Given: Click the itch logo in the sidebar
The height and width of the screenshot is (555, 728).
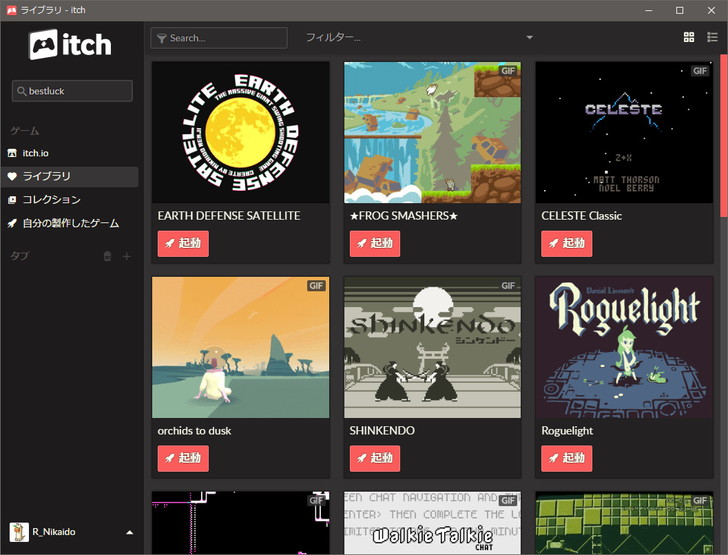Looking at the screenshot, I should (70, 45).
